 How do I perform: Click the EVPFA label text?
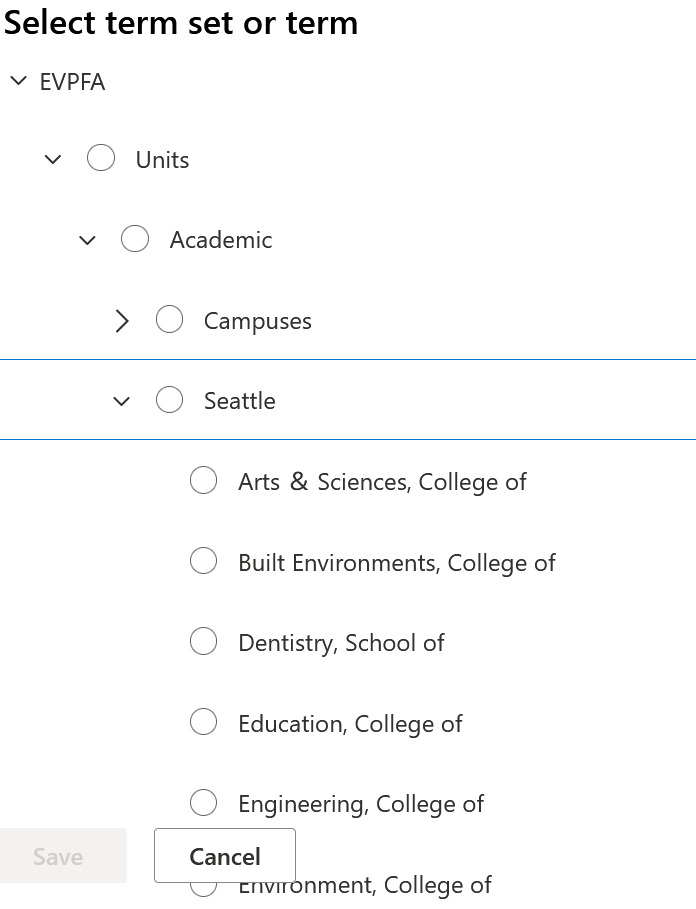70,81
